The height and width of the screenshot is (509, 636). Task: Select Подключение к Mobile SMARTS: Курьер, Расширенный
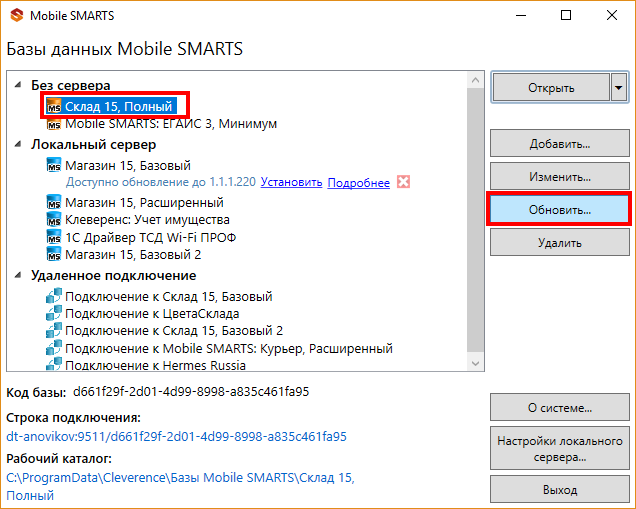(229, 348)
